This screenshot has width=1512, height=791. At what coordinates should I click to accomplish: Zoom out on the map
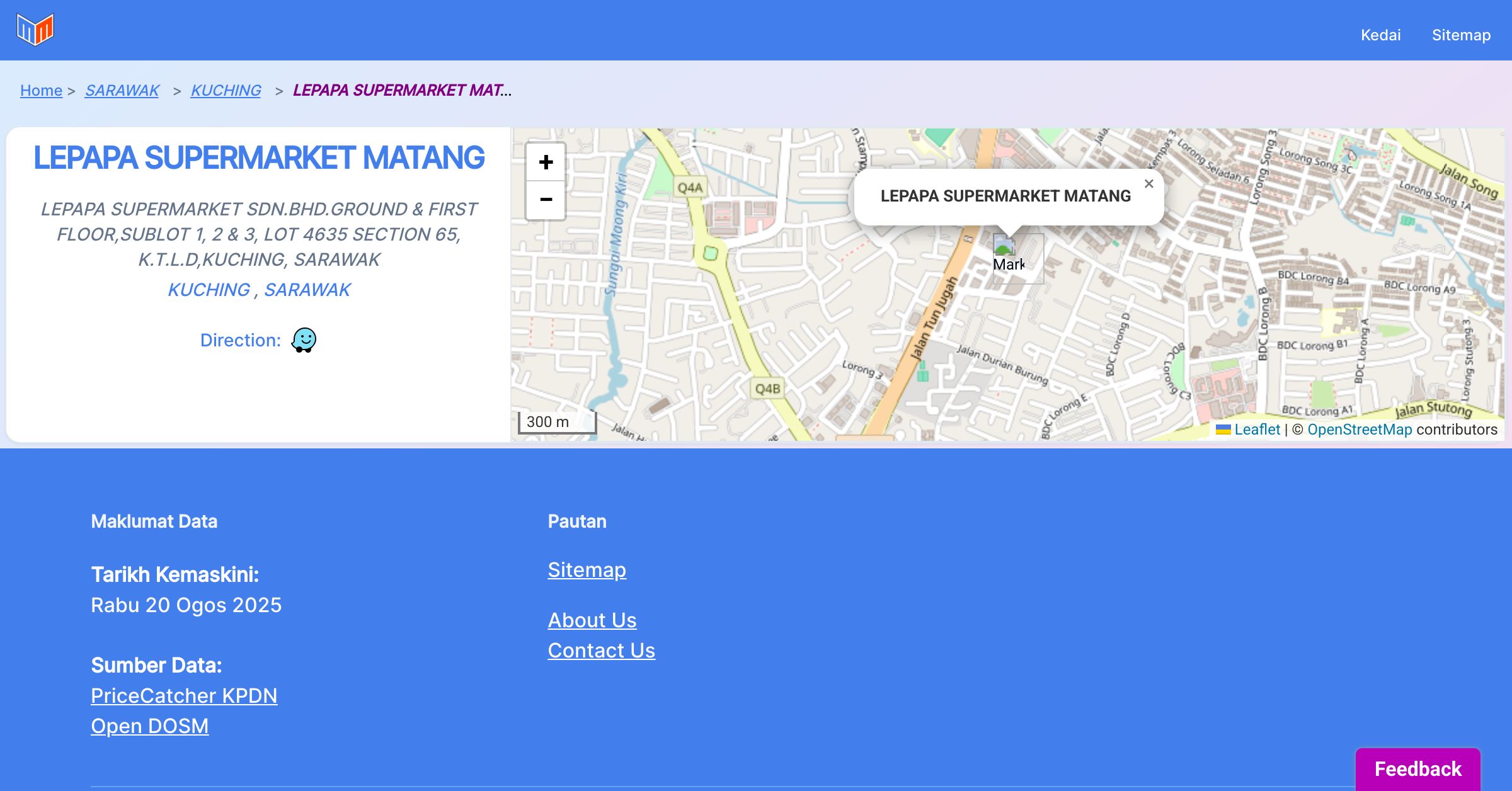point(546,200)
